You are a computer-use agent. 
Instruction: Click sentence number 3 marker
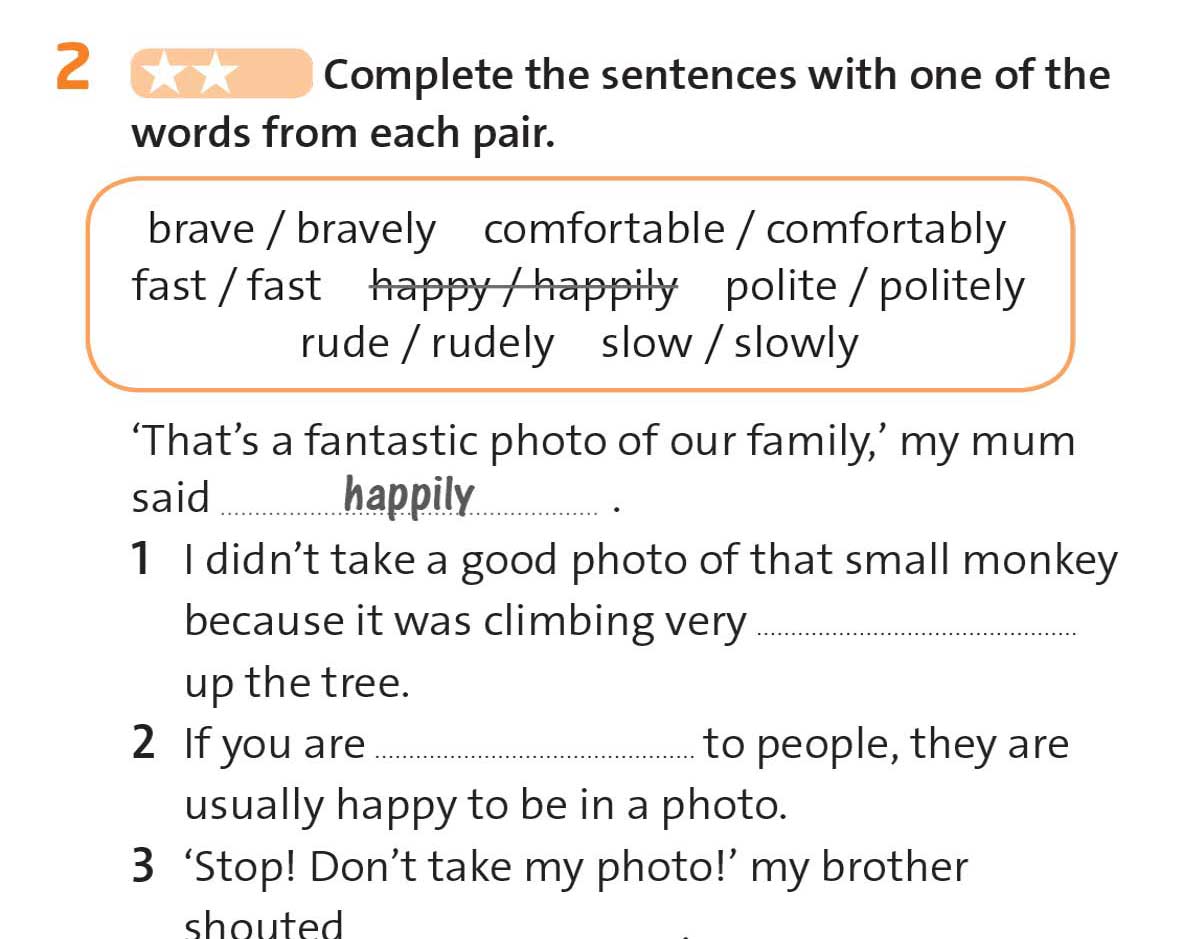tap(143, 867)
